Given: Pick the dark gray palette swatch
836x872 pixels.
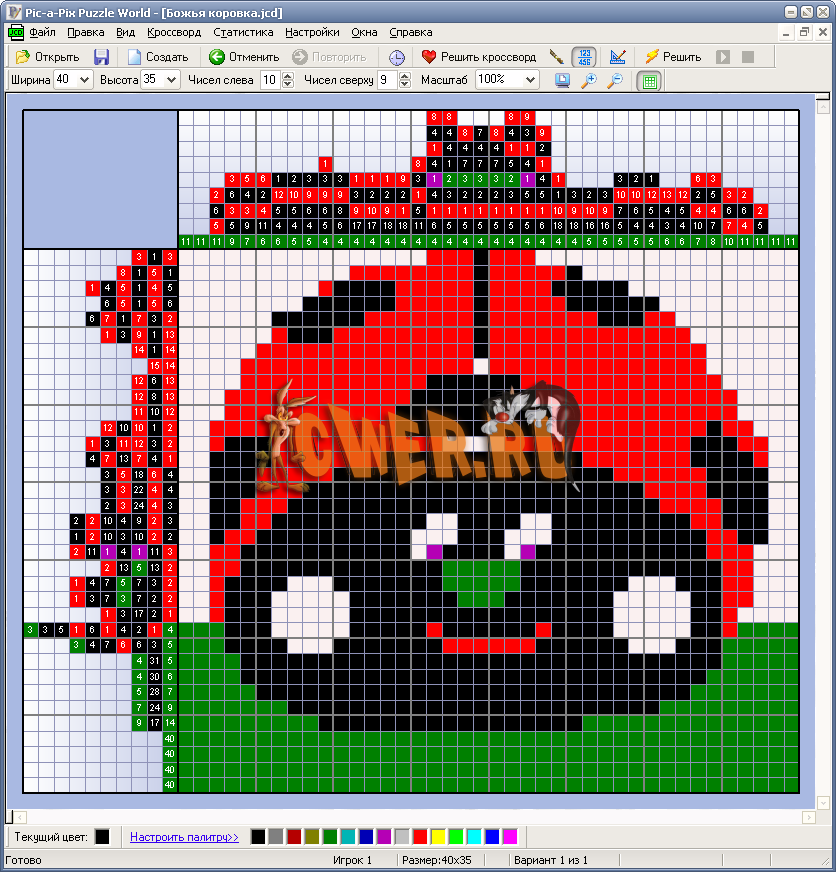Looking at the screenshot, I should 276,837.
